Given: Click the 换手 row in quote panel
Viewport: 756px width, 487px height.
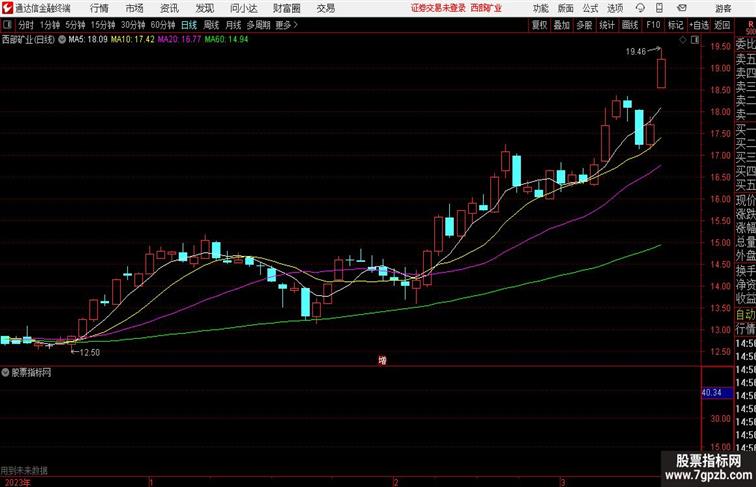Looking at the screenshot, I should point(745,271).
